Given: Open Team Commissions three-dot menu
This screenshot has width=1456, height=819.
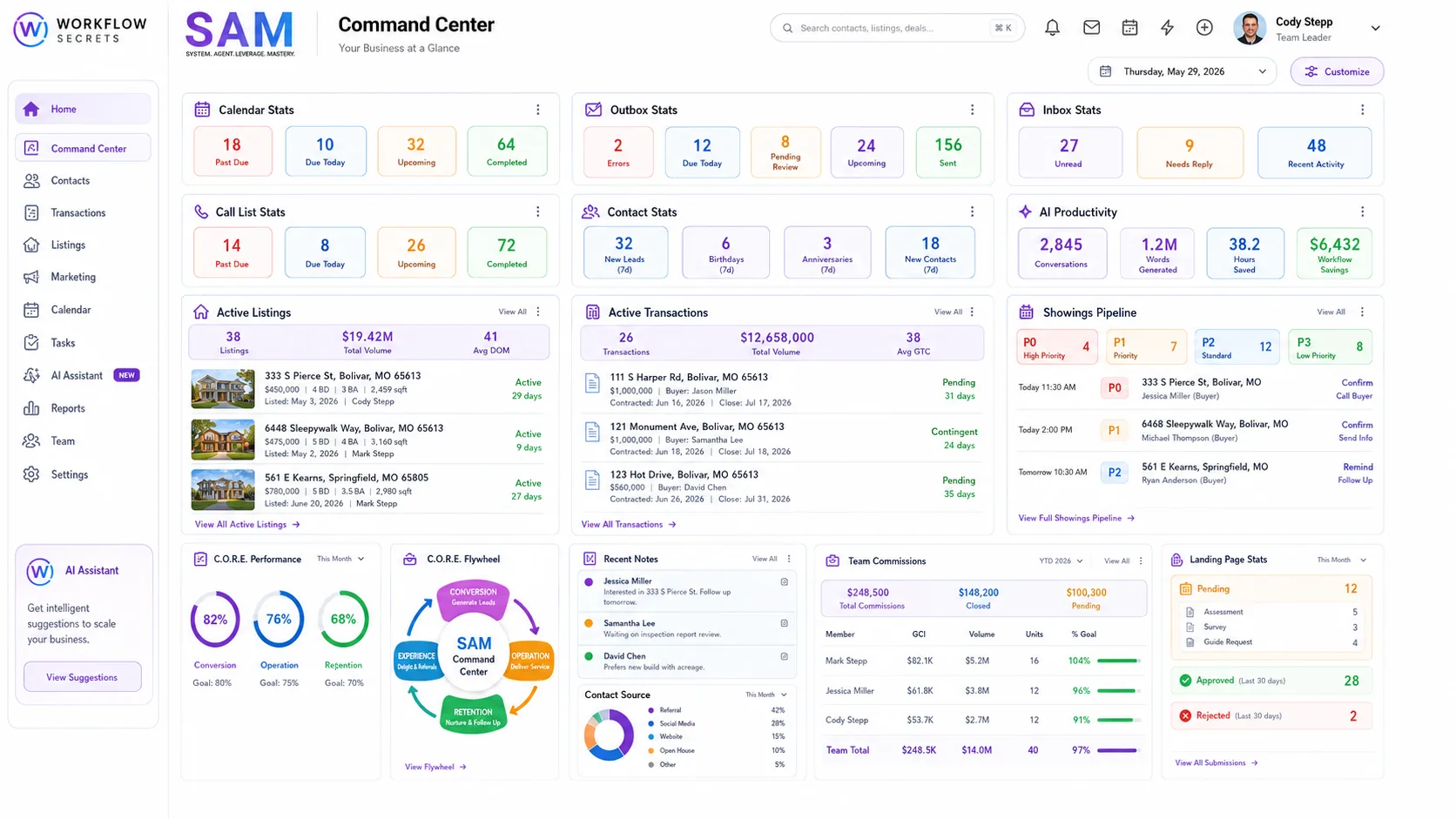Looking at the screenshot, I should click(x=1140, y=561).
